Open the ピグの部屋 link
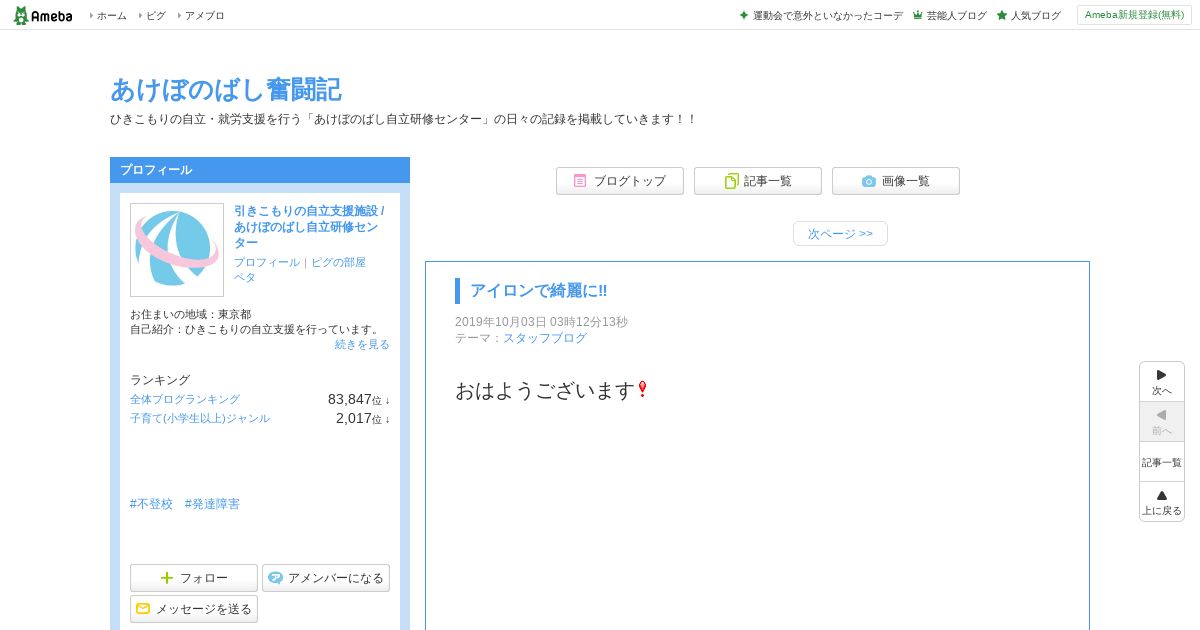 click(338, 262)
